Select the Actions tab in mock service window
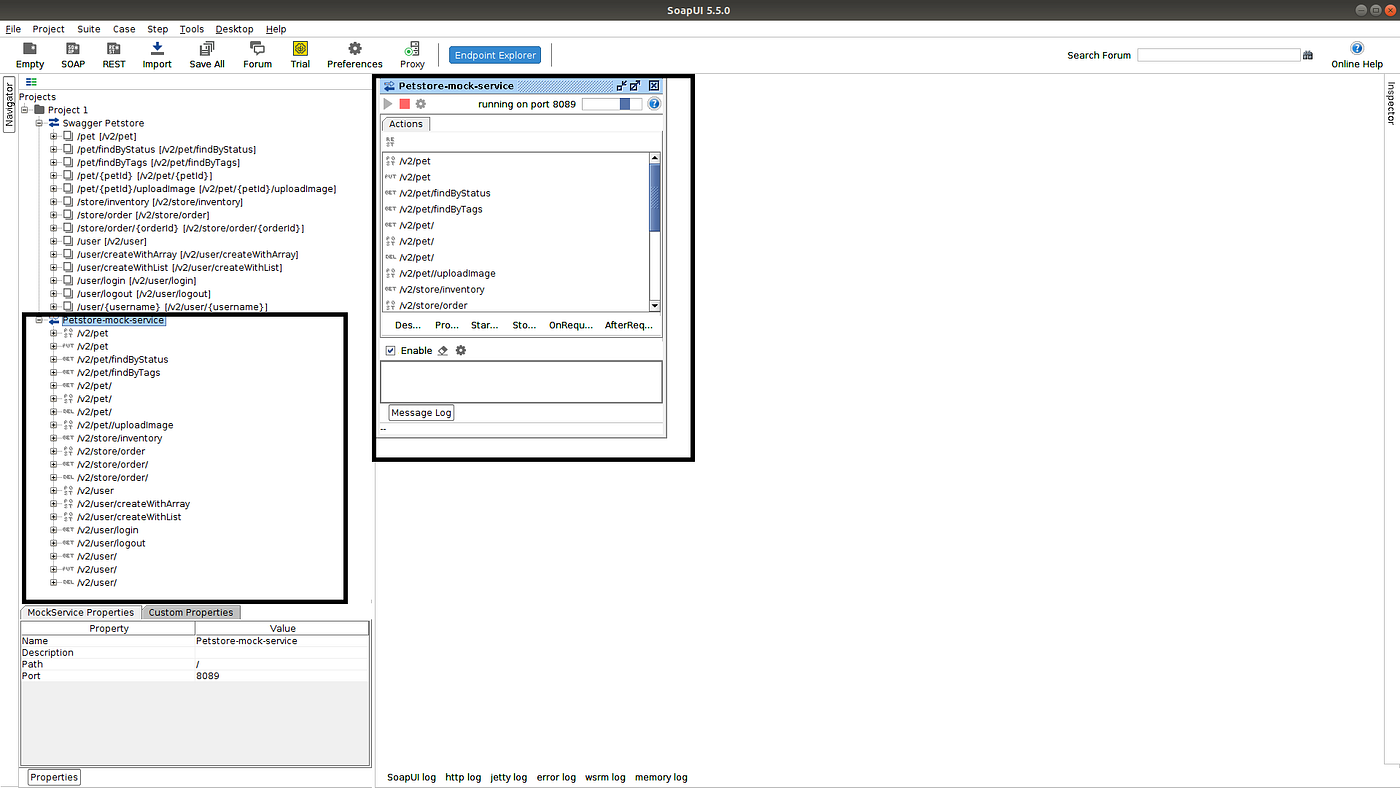1400x788 pixels. (x=406, y=124)
